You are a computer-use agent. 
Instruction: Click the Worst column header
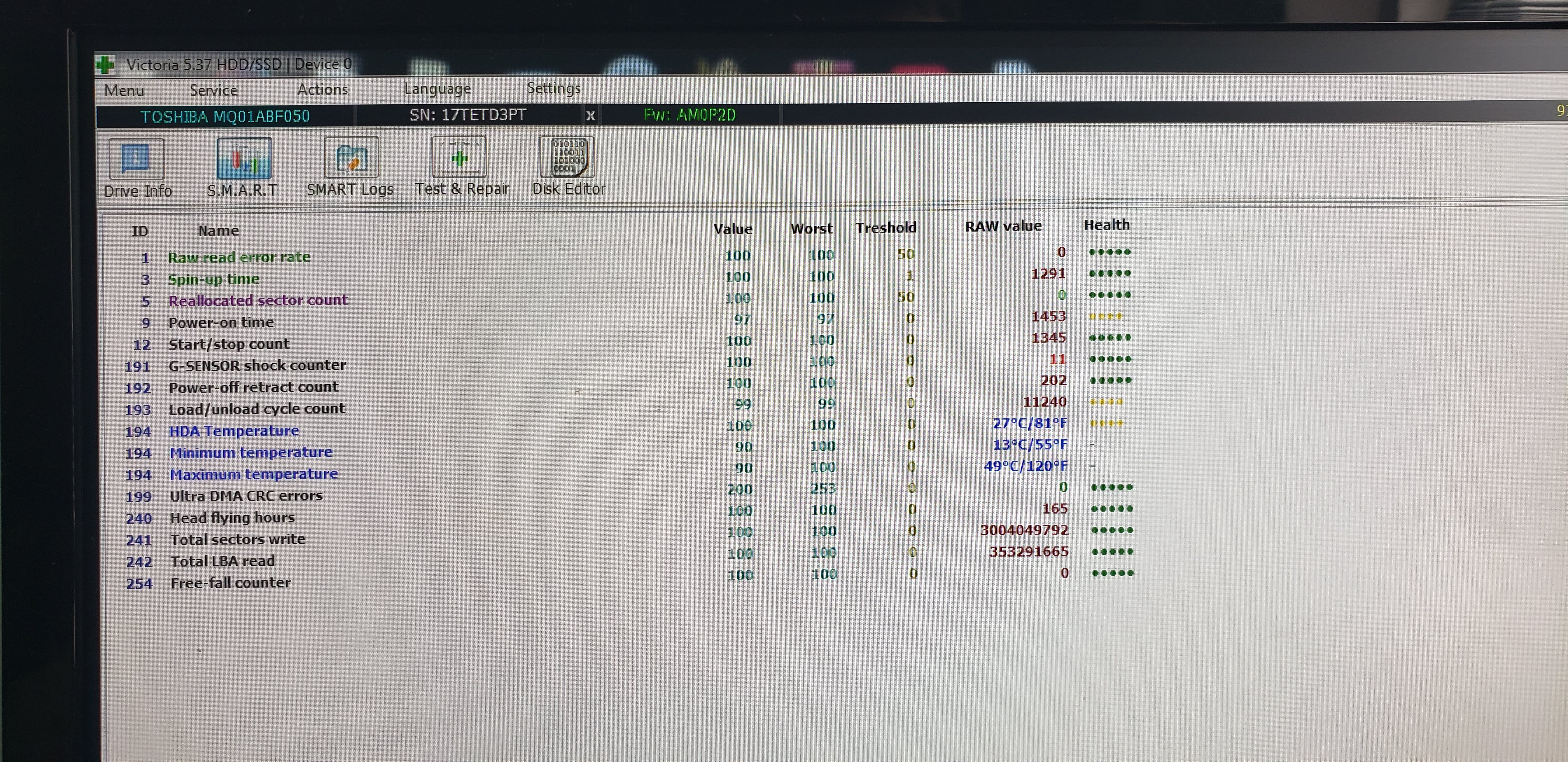[811, 228]
